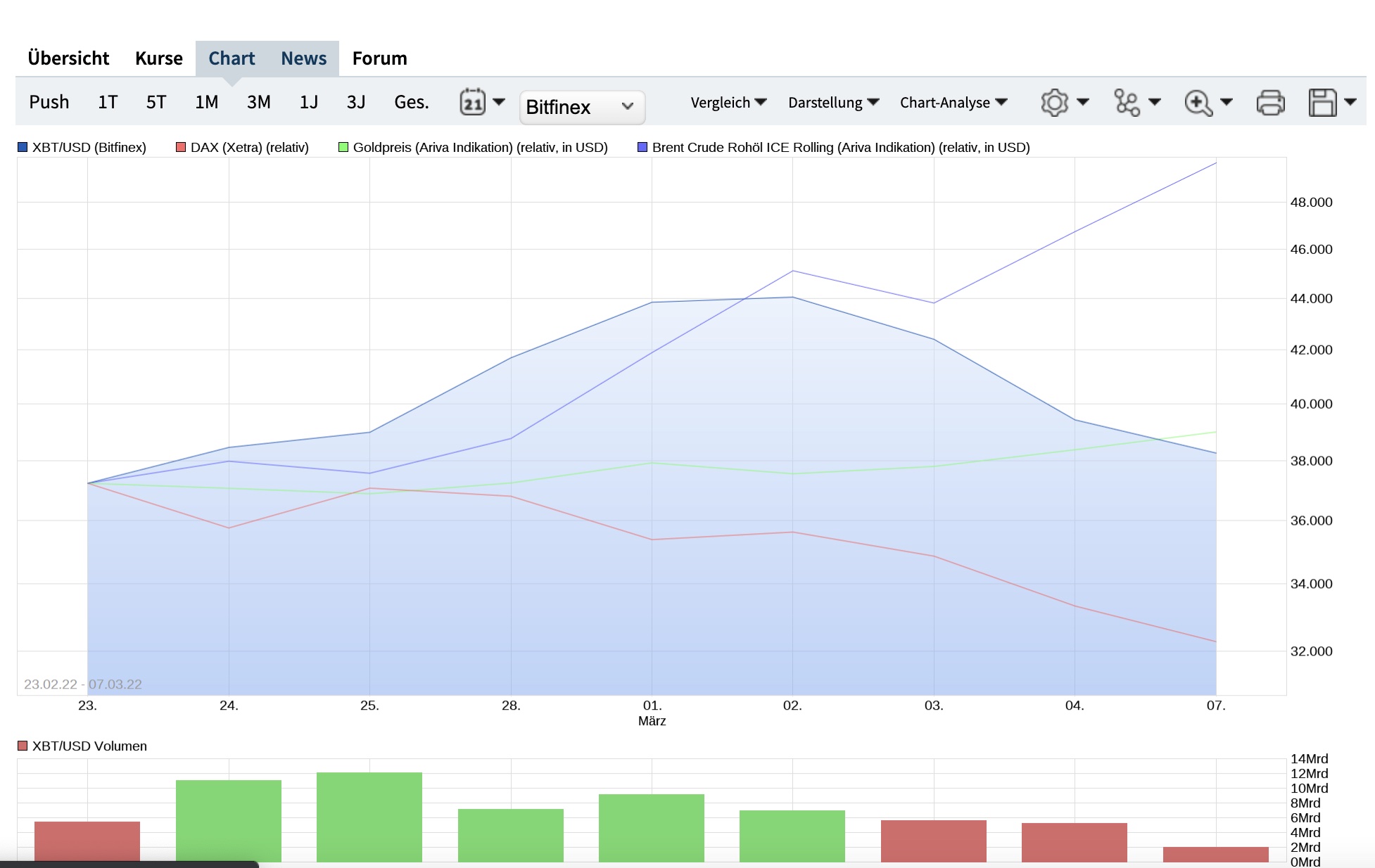This screenshot has width=1375, height=868.
Task: Click the printer icon
Action: click(1270, 103)
